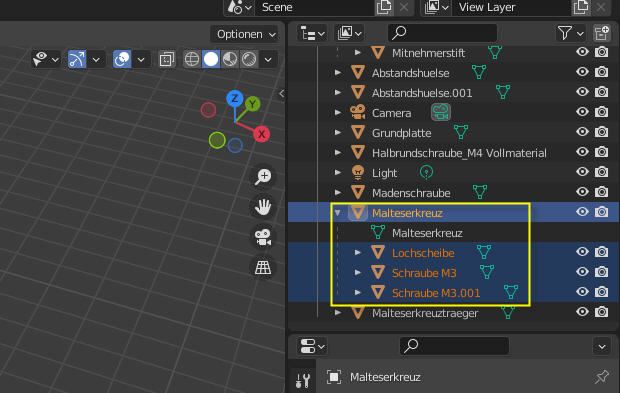Screen dimensions: 620x393
Task: Expand the Abstandshuelse object
Action: (338, 72)
